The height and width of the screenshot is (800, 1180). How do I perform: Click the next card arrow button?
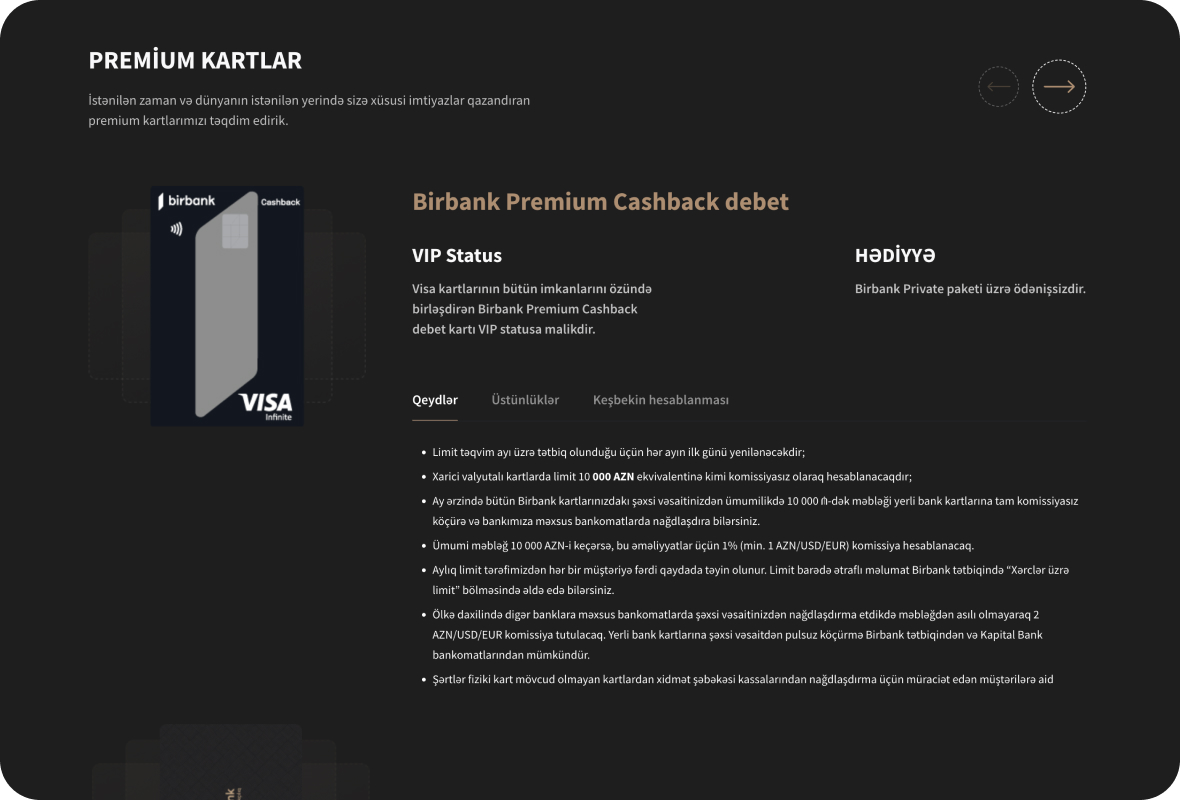pos(1059,87)
